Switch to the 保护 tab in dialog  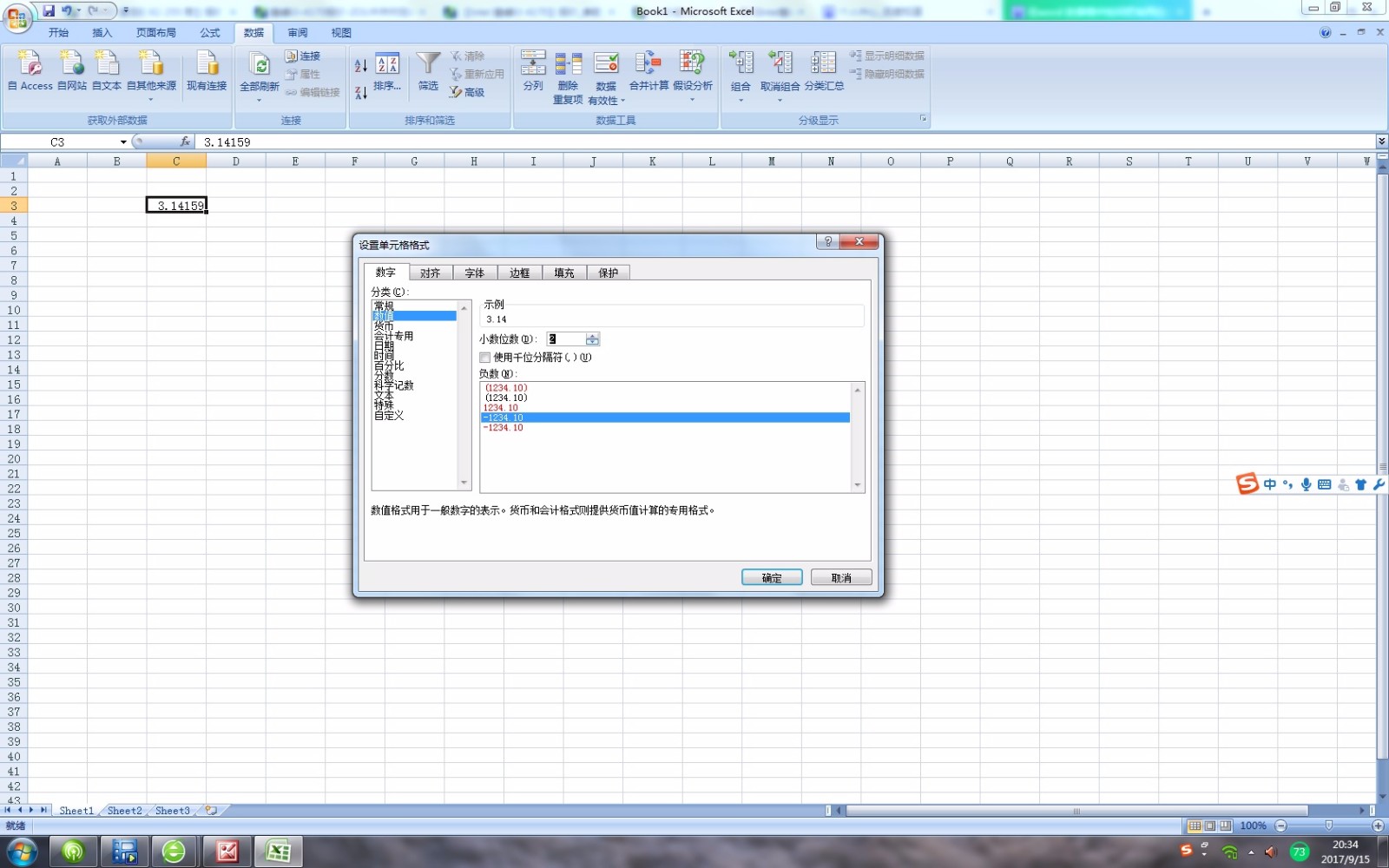(x=609, y=273)
